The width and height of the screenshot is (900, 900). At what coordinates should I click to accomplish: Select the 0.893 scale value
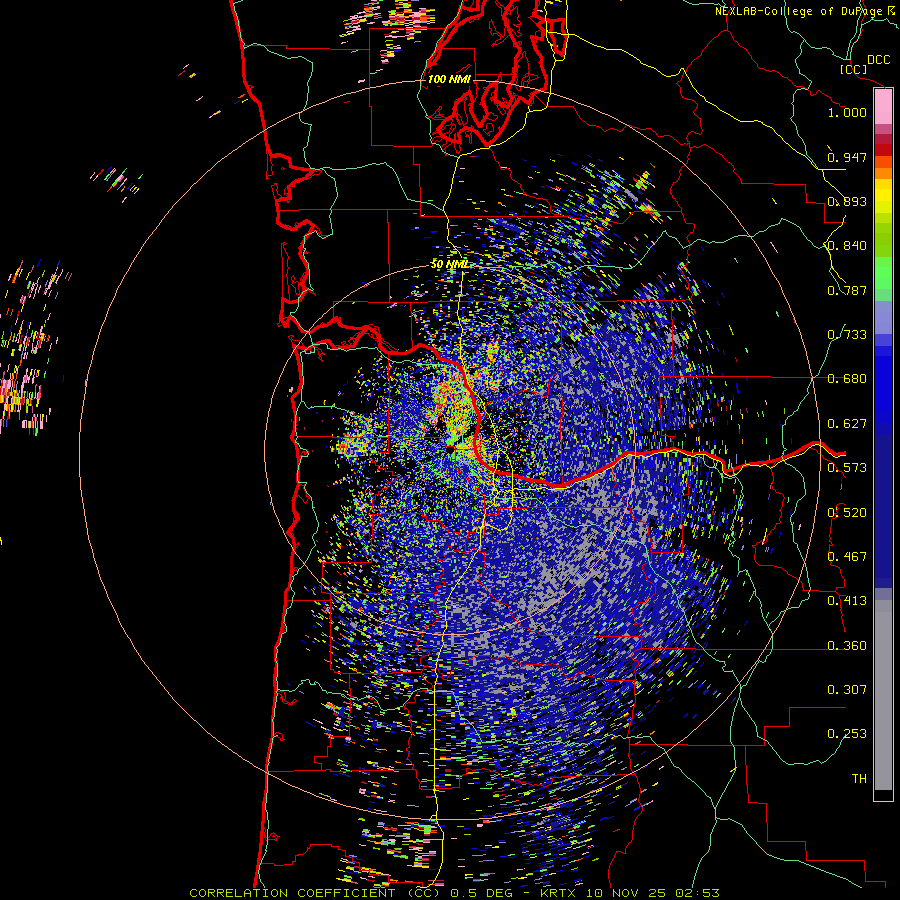pyautogui.click(x=847, y=201)
